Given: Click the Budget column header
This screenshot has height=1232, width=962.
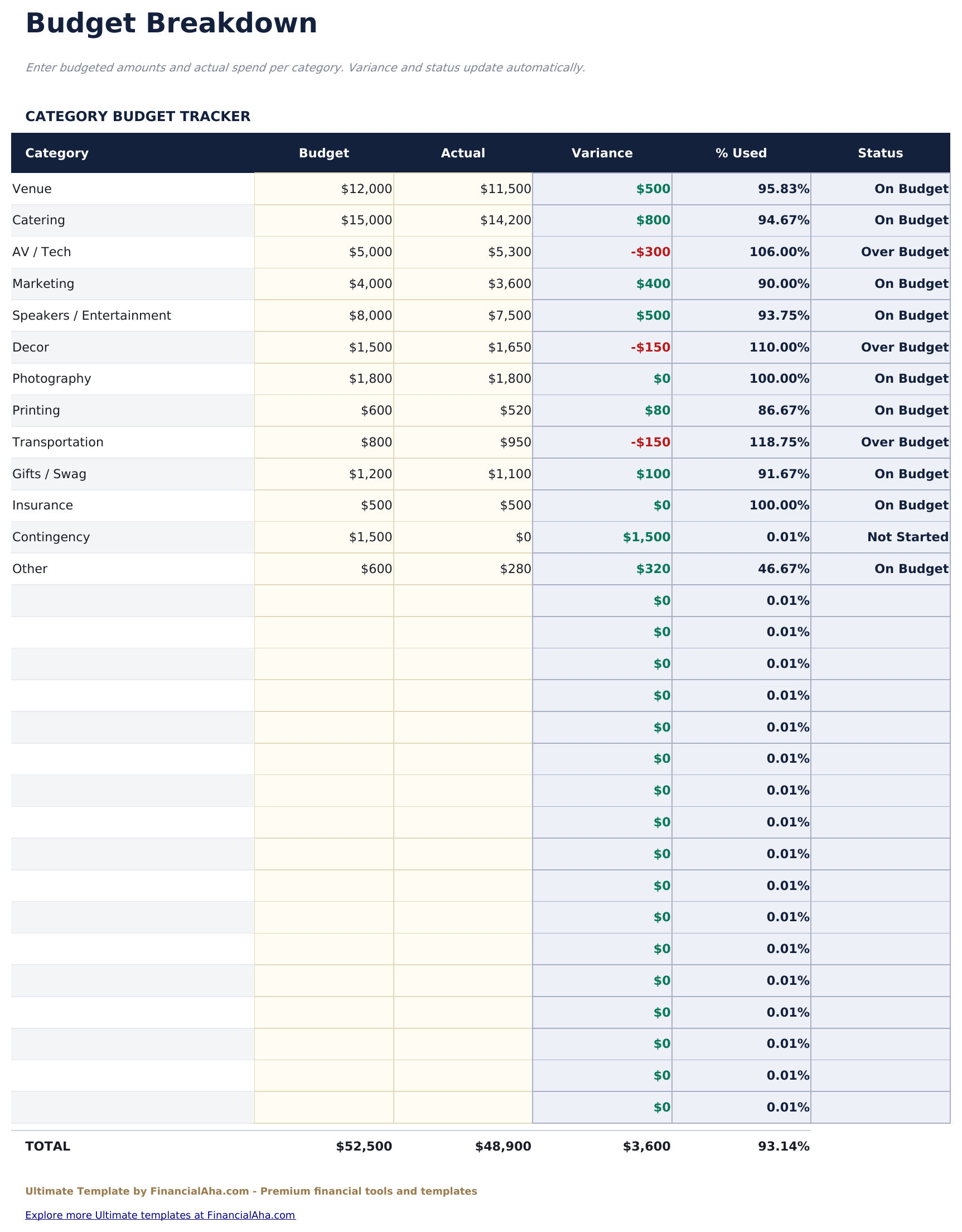Looking at the screenshot, I should 323,152.
